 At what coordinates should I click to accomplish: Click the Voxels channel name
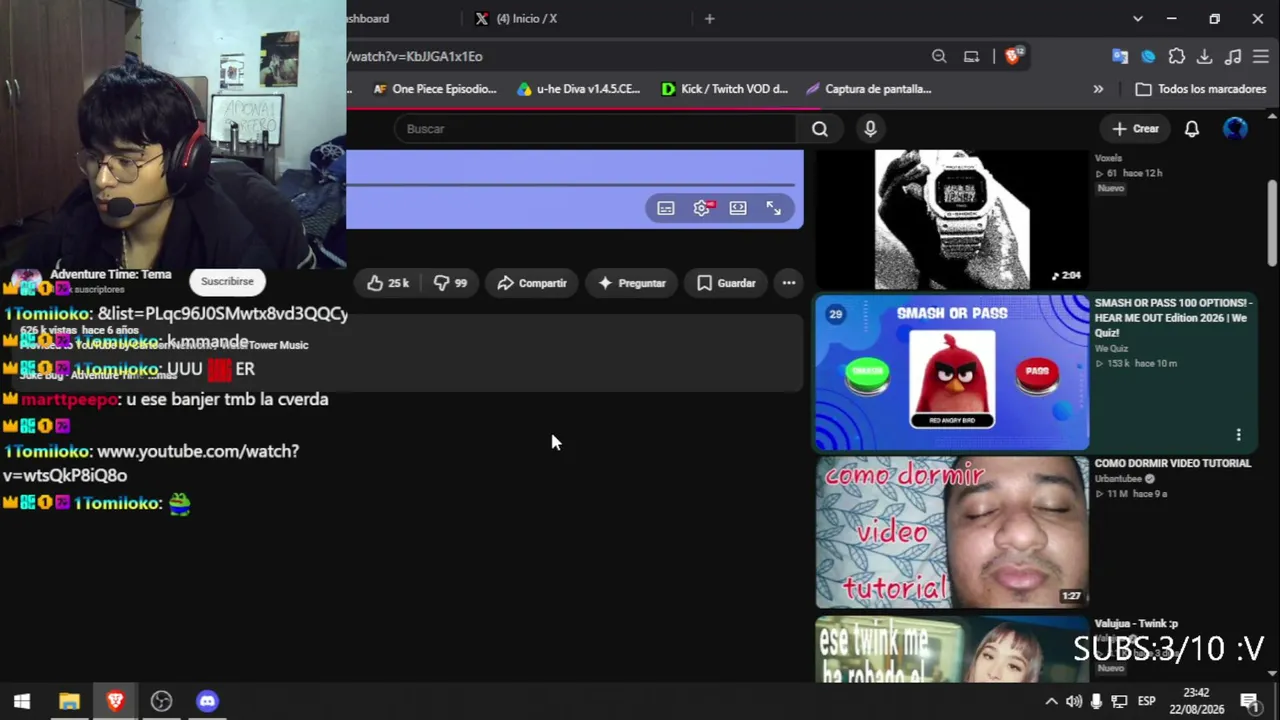pyautogui.click(x=1108, y=158)
